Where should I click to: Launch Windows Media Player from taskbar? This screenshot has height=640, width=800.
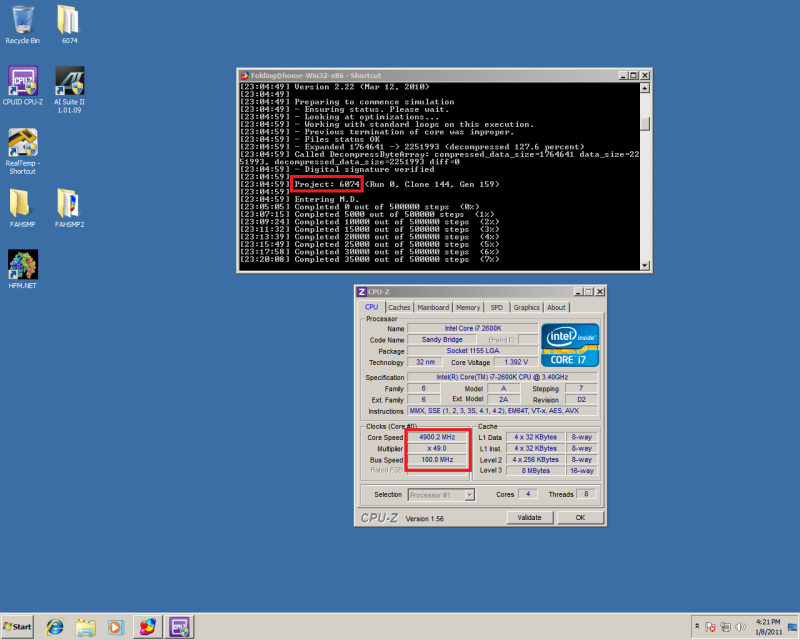116,627
